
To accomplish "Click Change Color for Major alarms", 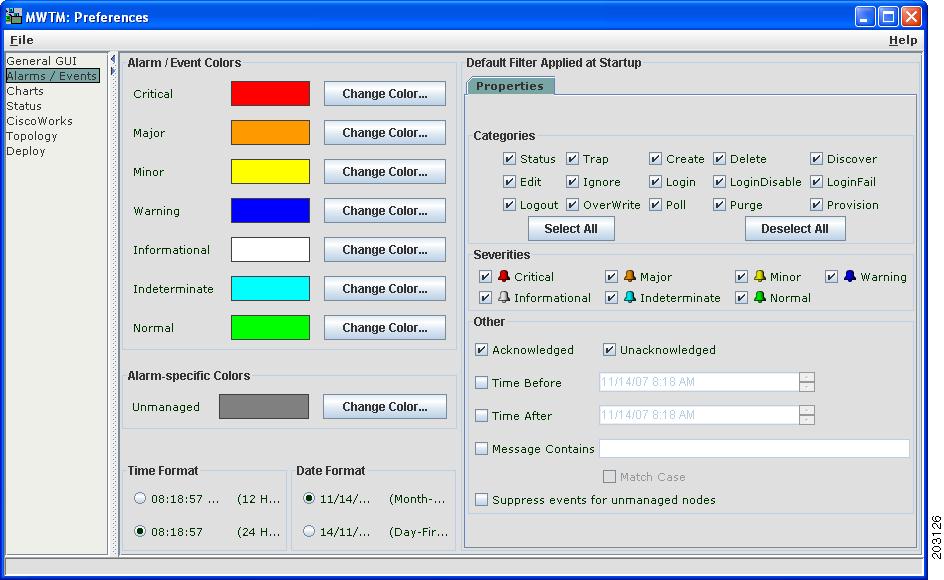I will pos(385,133).
